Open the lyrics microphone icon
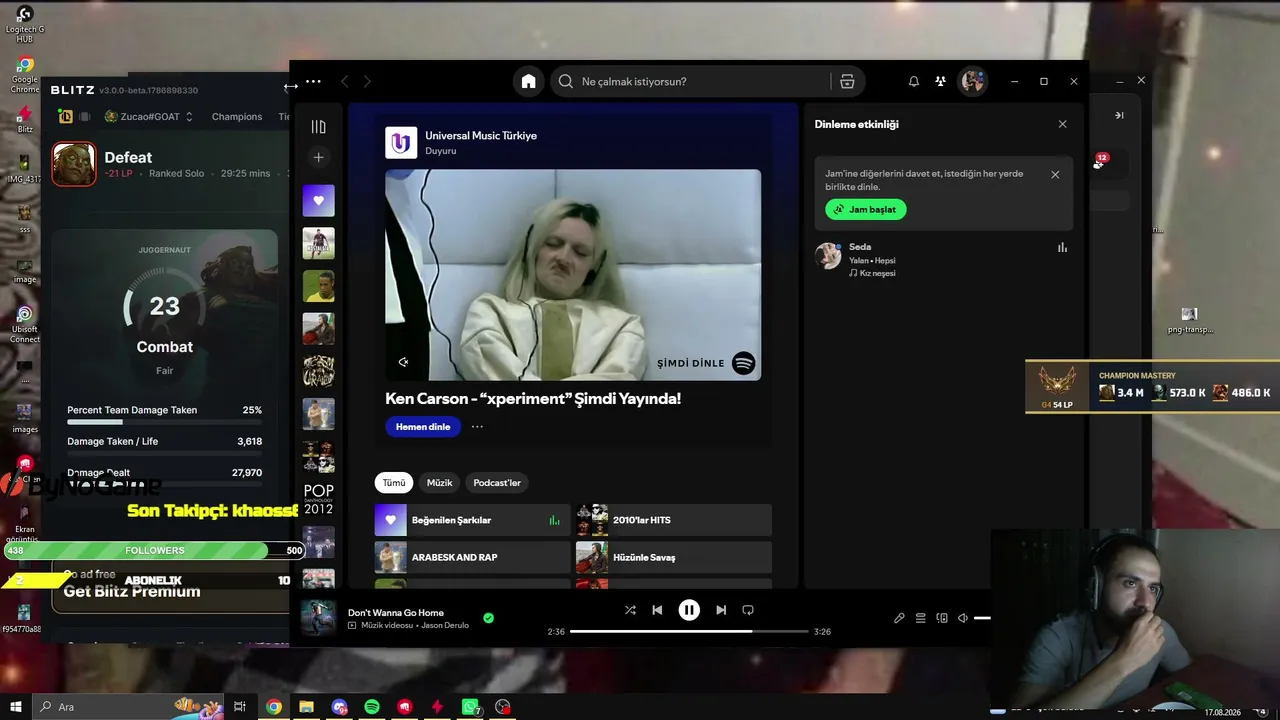1280x720 pixels. pyautogui.click(x=899, y=618)
